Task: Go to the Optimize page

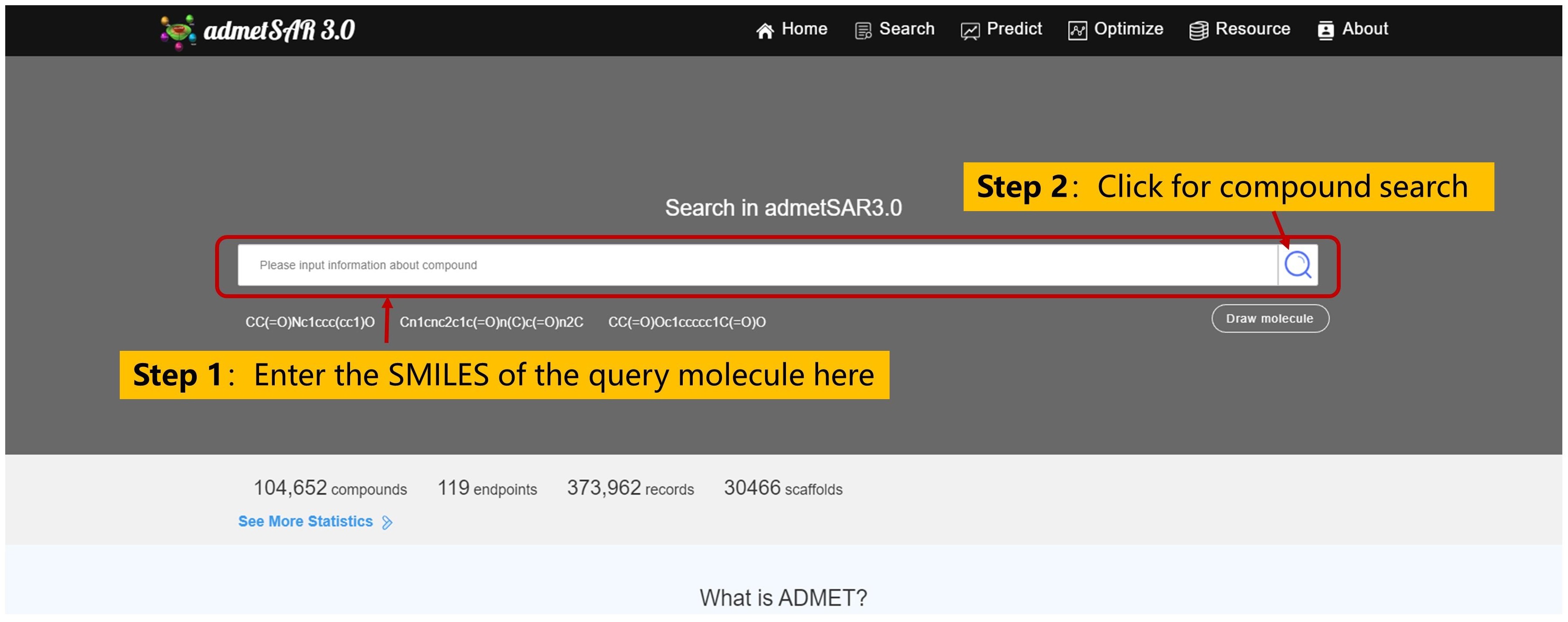Action: click(1115, 29)
